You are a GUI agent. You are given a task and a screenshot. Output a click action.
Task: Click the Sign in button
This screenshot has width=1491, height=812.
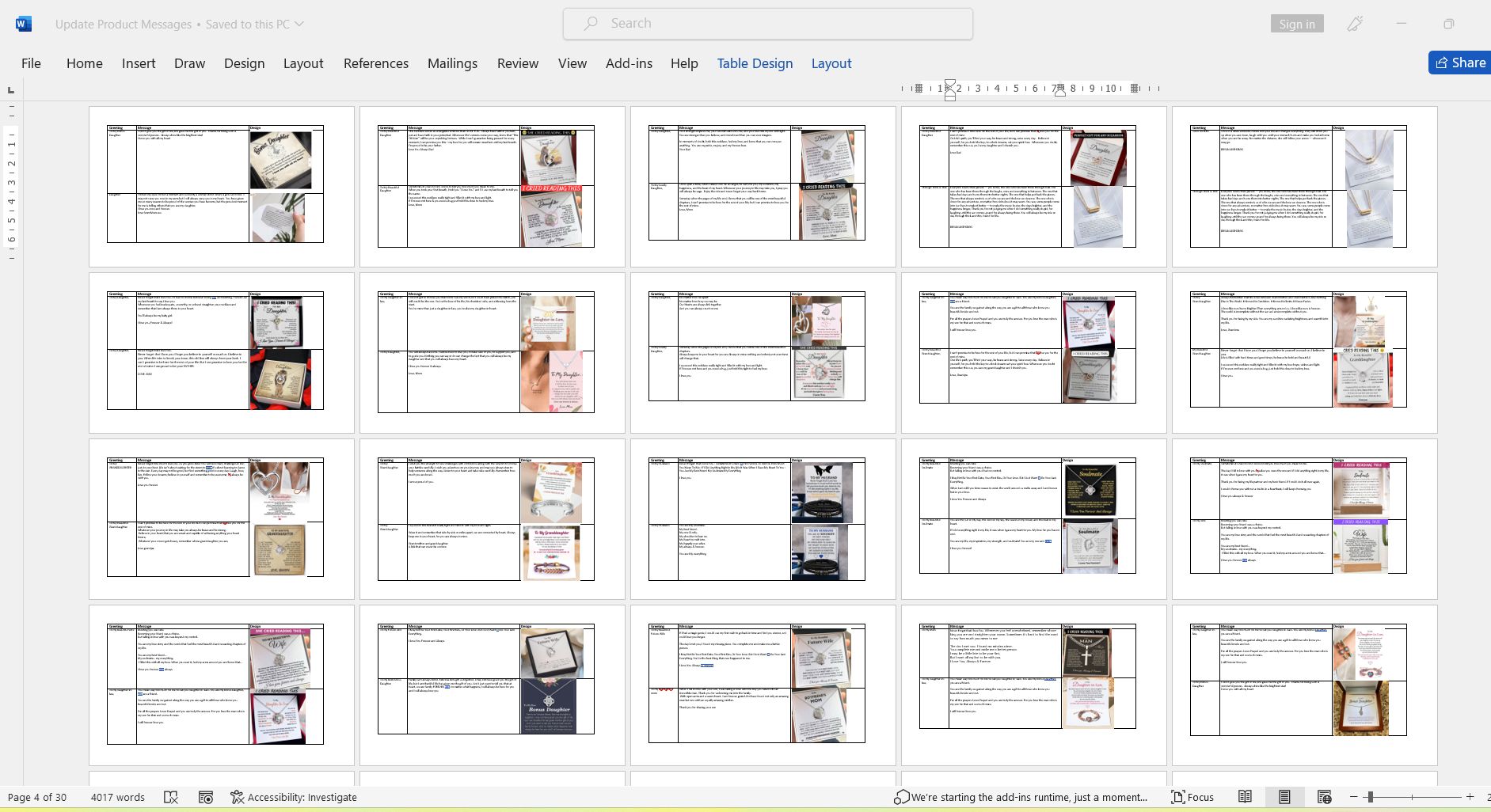tap(1296, 24)
